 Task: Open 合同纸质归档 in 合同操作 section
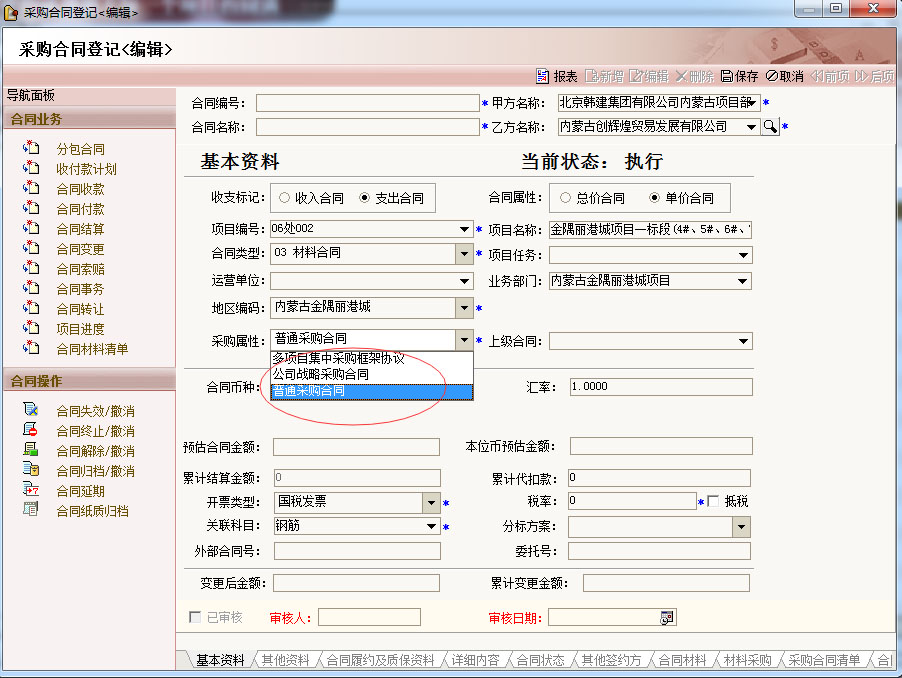[92, 511]
